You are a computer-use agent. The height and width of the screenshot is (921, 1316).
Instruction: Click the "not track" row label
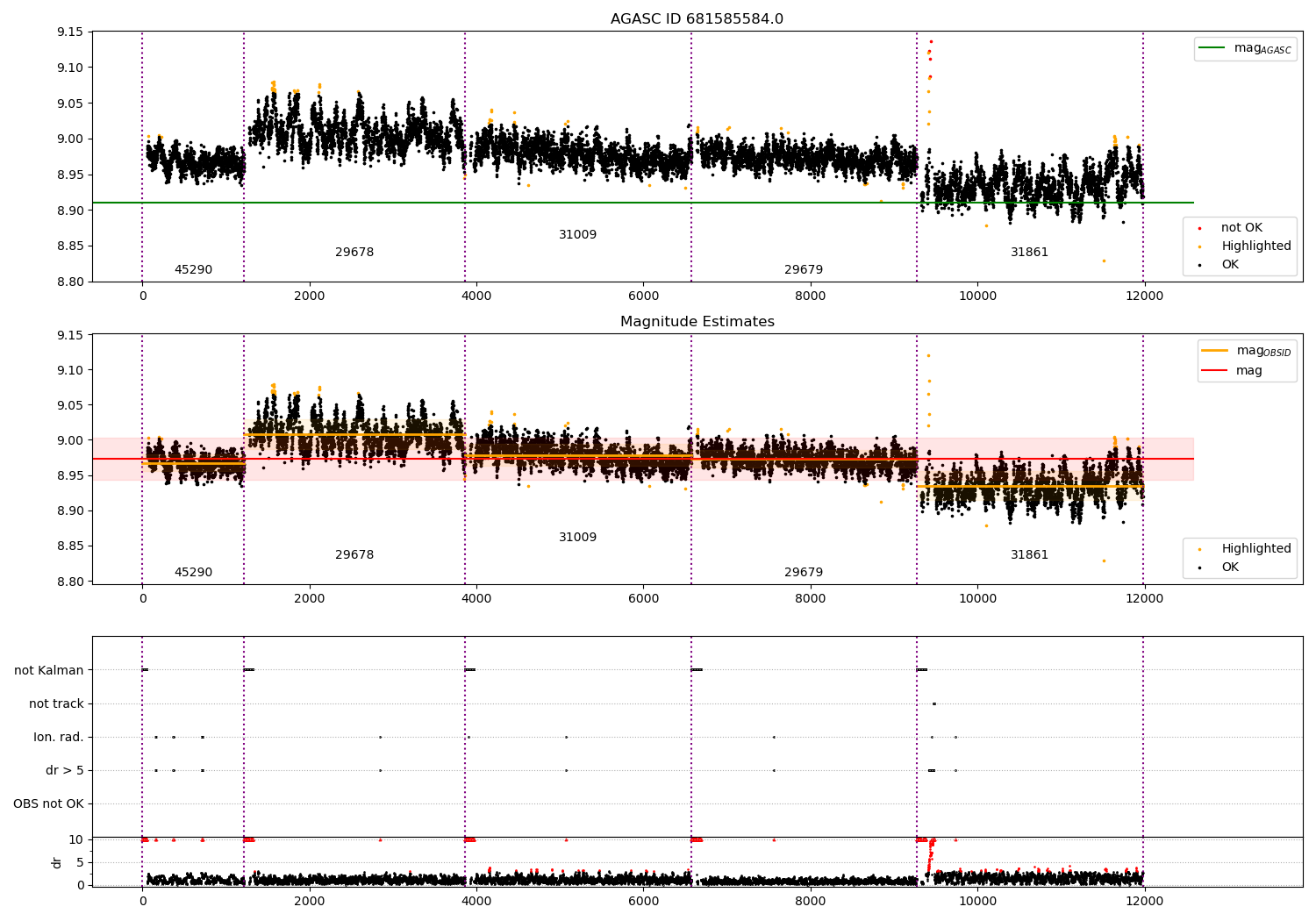56,704
